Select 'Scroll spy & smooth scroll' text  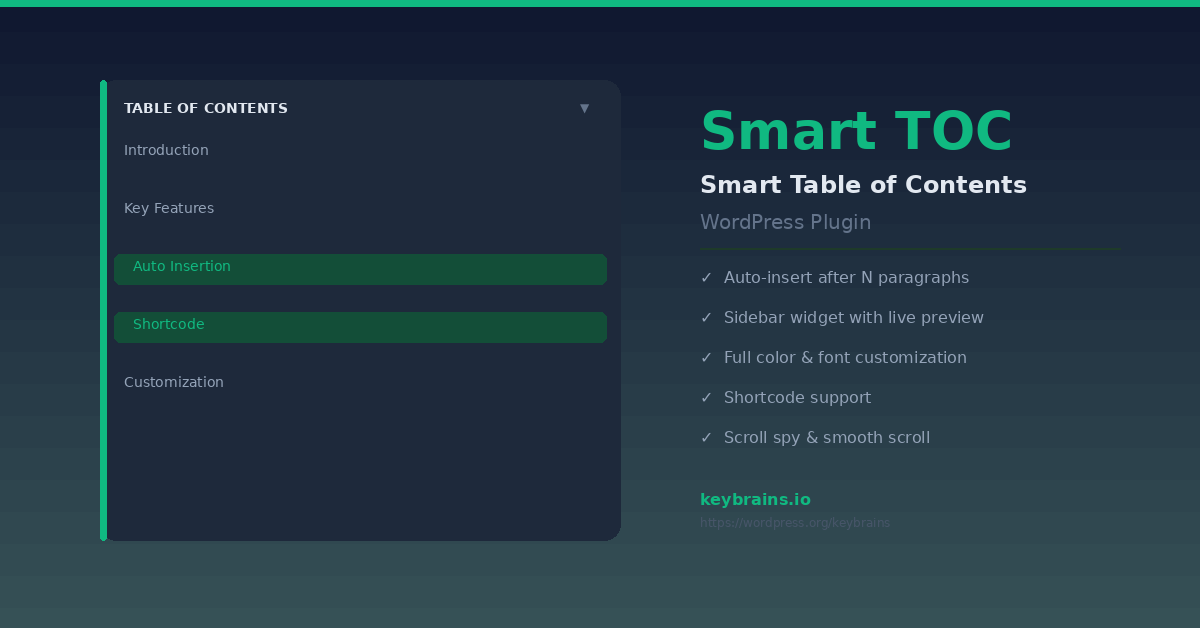click(x=827, y=438)
